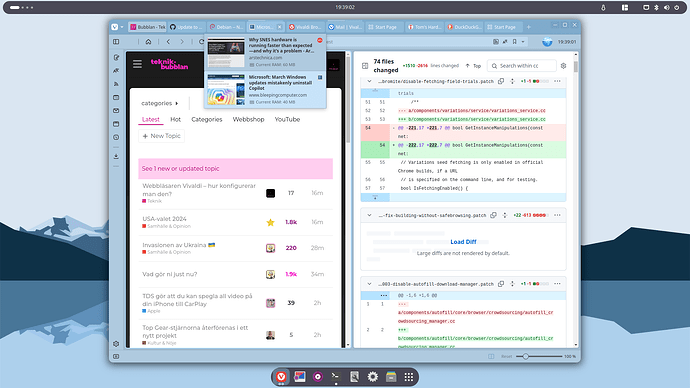Open the Notes panel in Vivaldi sidebar
This screenshot has height=388, width=690.
click(116, 58)
